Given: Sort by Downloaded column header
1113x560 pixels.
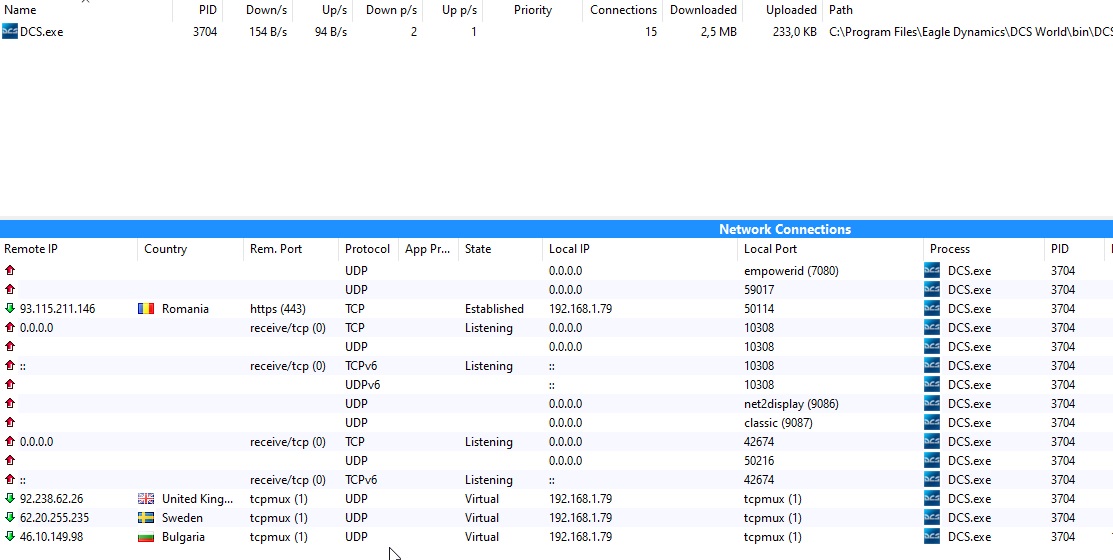Looking at the screenshot, I should point(703,10).
